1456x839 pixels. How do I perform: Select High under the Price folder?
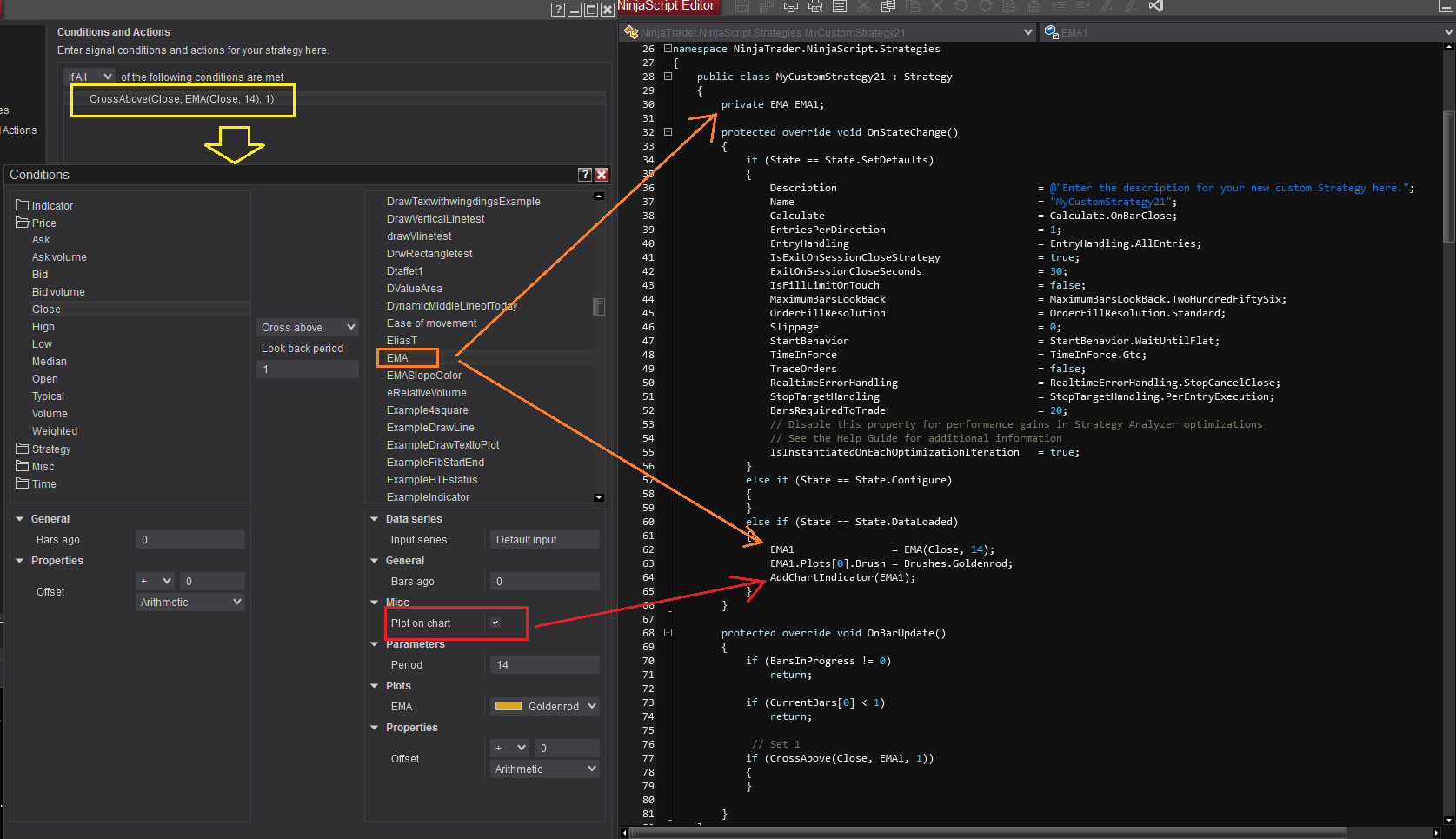tap(43, 327)
